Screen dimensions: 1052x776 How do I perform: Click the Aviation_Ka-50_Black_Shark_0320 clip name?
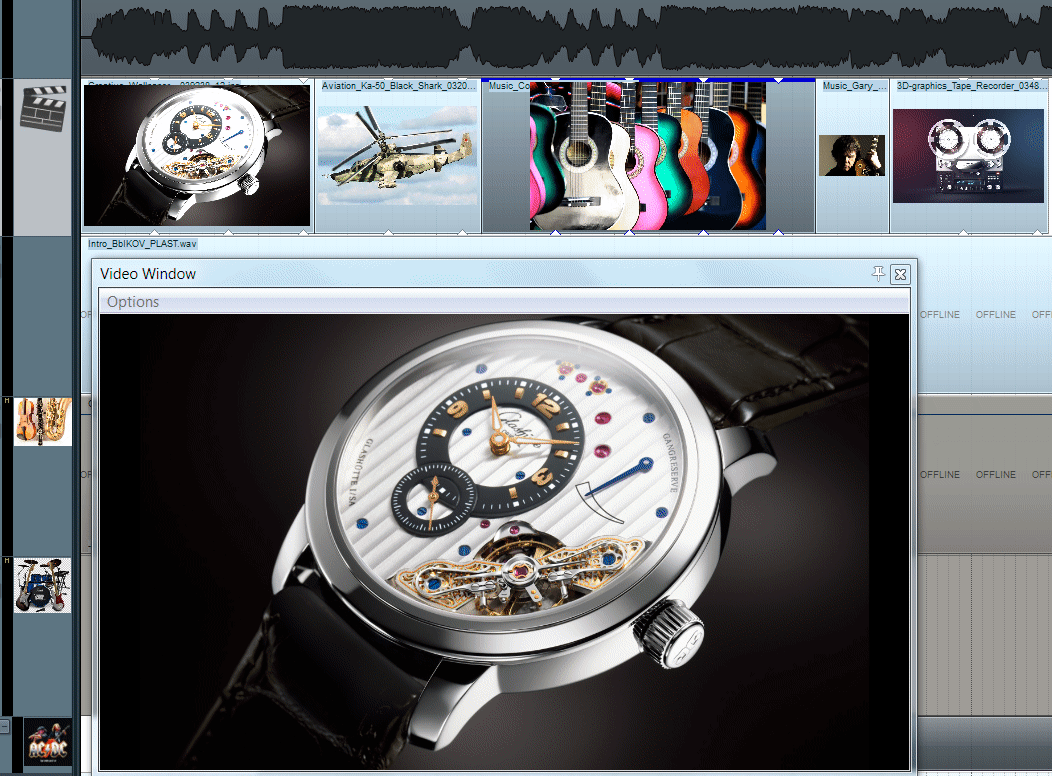[399, 86]
